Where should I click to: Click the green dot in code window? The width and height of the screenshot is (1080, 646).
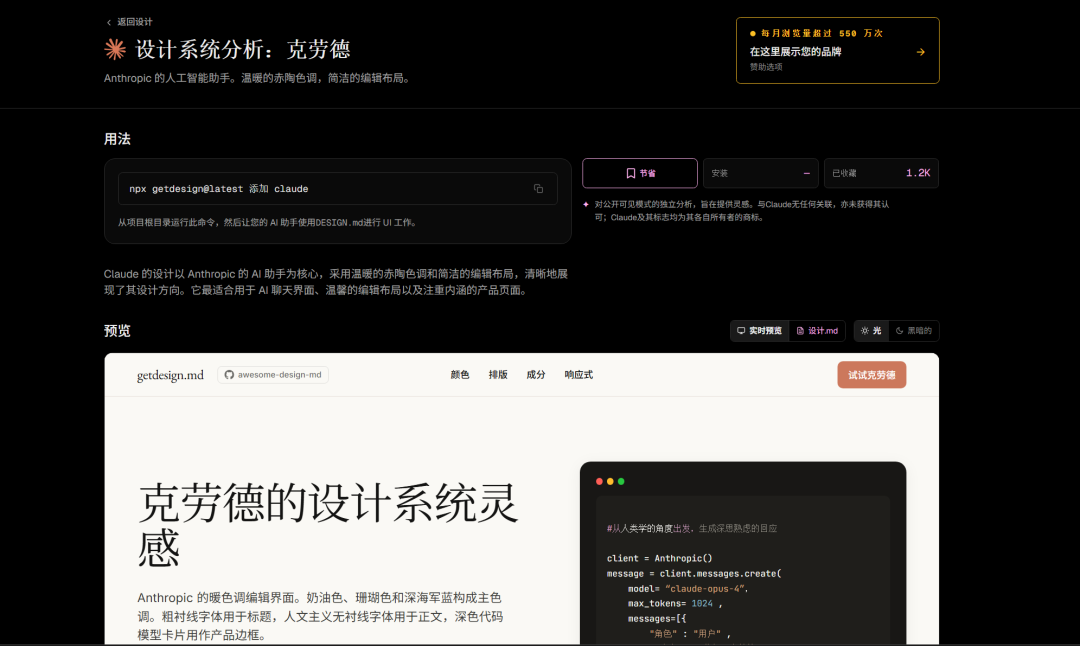pyautogui.click(x=621, y=481)
